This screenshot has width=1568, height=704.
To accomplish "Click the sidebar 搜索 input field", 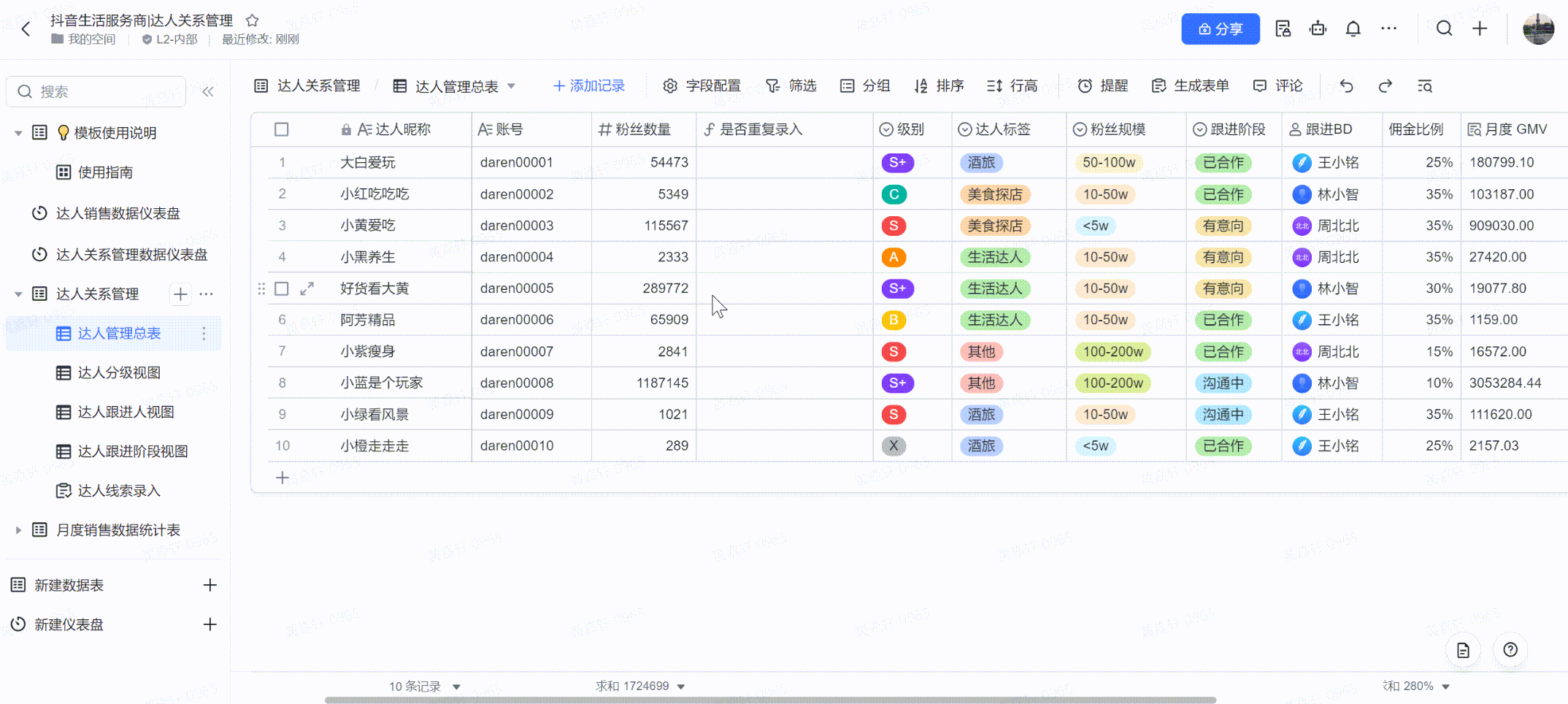I will (102, 91).
